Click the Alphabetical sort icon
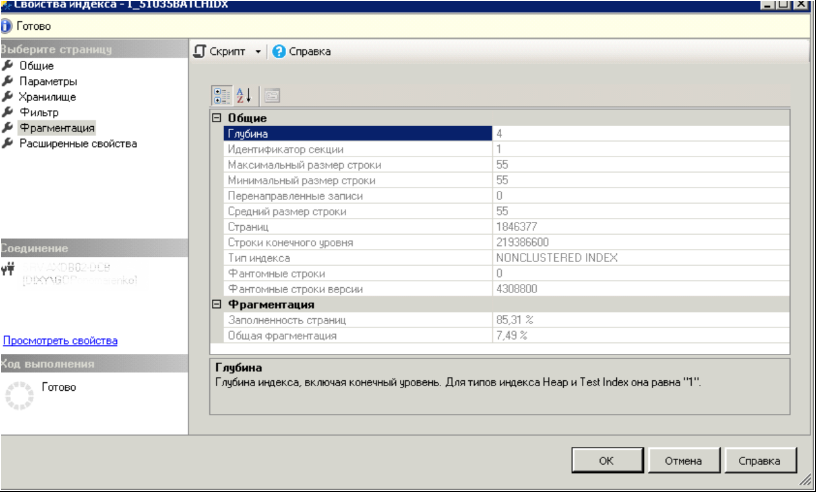Screen dimensions: 816x492 (242, 96)
